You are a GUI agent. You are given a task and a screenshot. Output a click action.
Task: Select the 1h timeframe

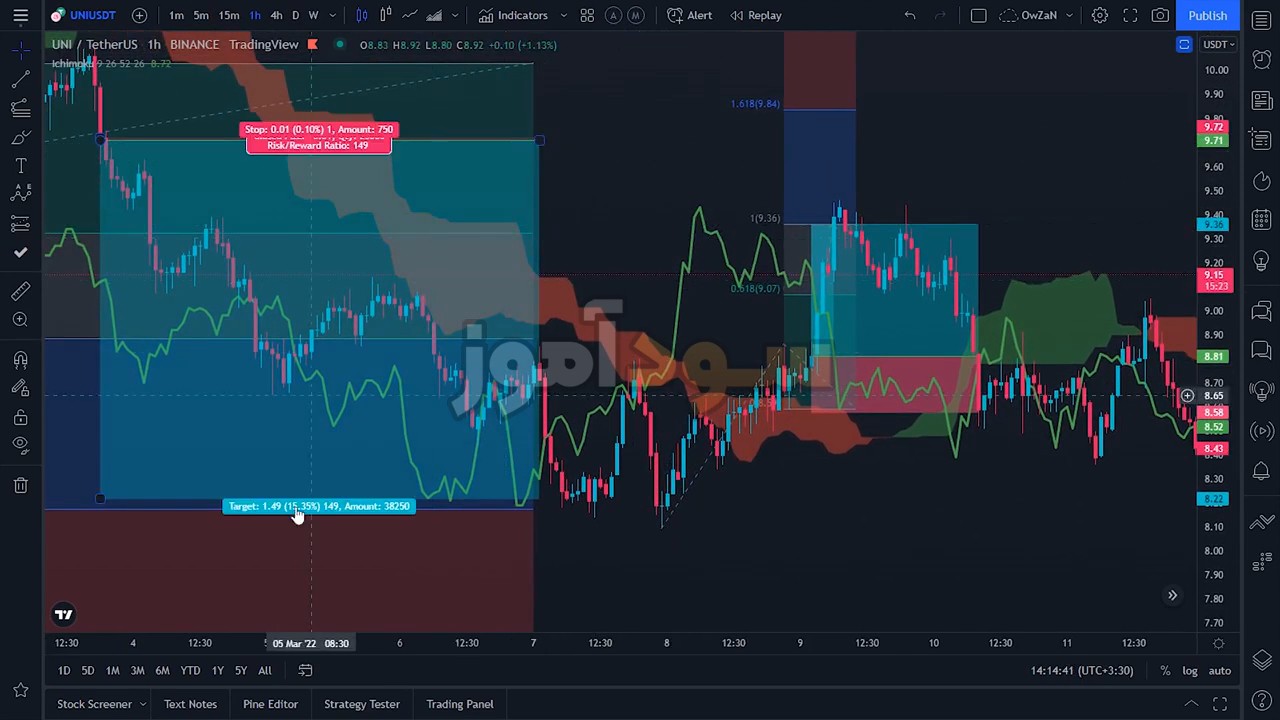click(255, 15)
